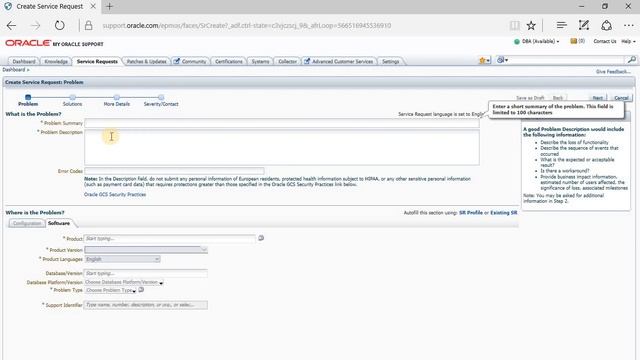Open the search scope binoculars menu
This screenshot has height=360, width=640.
pos(502,60)
